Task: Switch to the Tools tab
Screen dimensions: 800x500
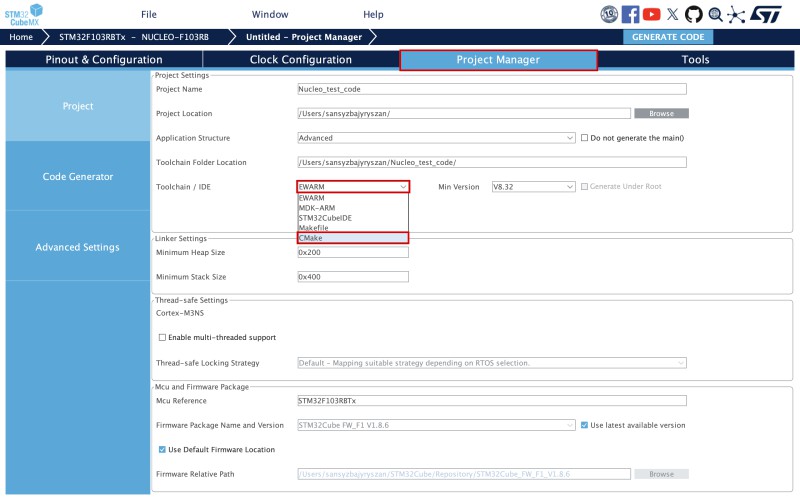Action: click(x=695, y=59)
